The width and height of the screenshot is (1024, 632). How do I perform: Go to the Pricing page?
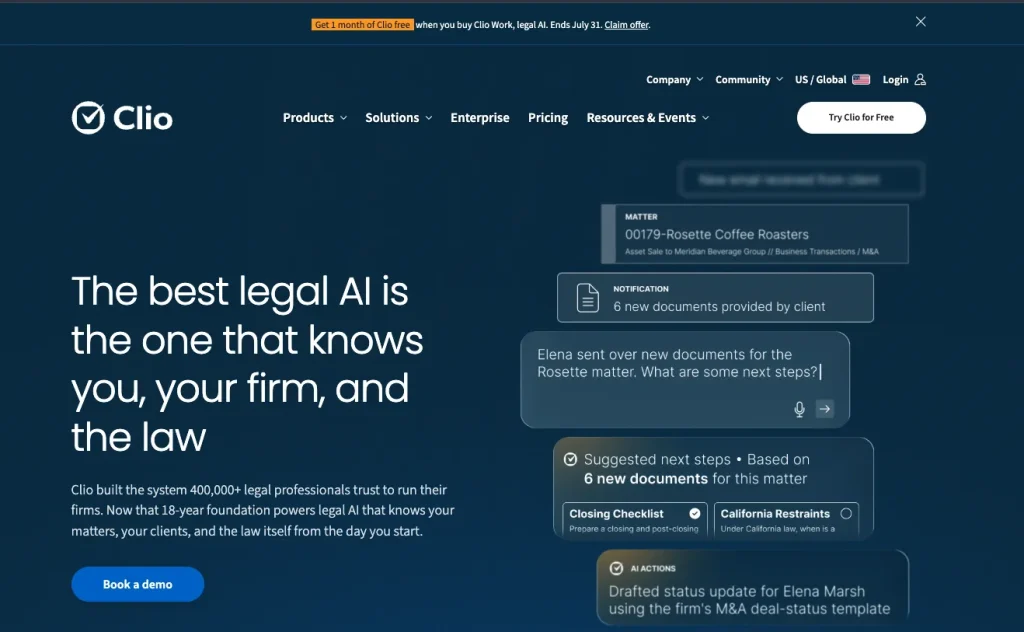click(x=548, y=118)
